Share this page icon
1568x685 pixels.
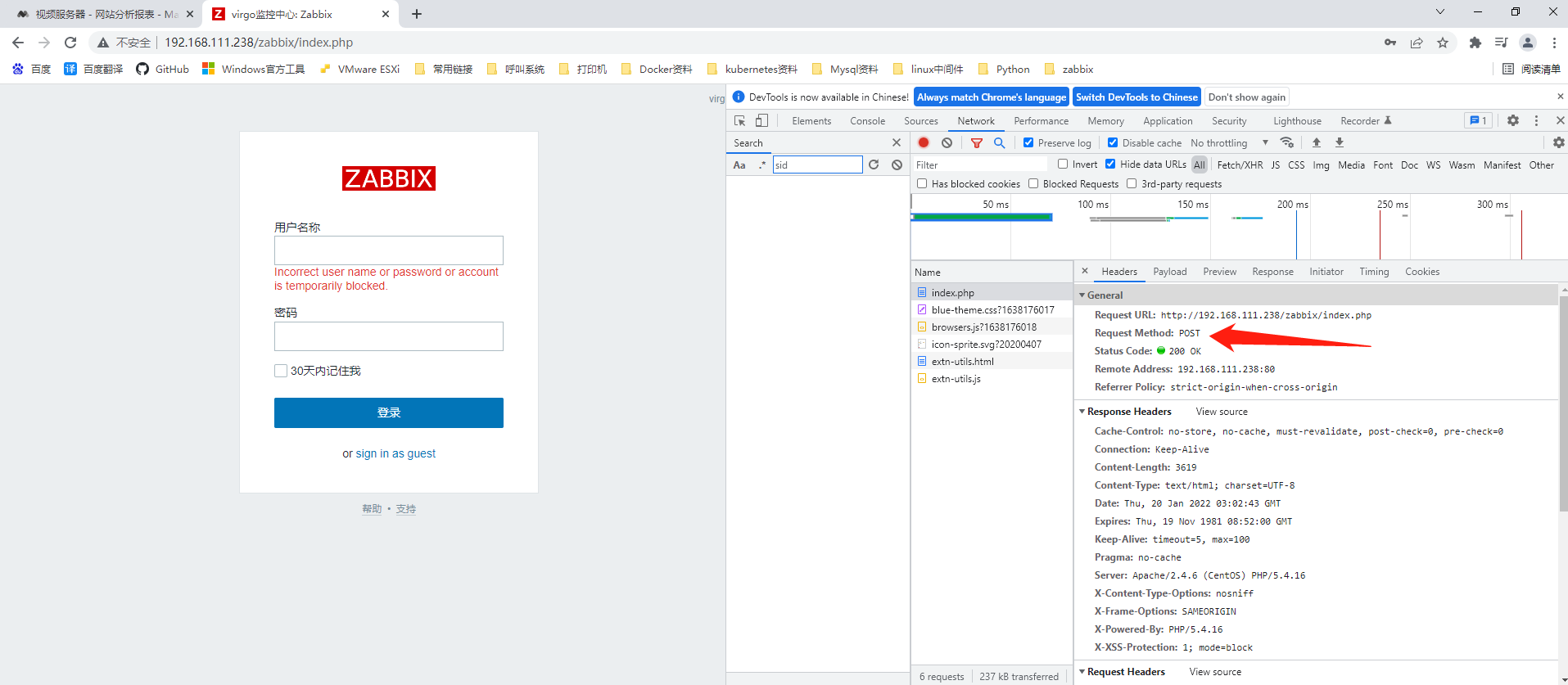point(1417,43)
